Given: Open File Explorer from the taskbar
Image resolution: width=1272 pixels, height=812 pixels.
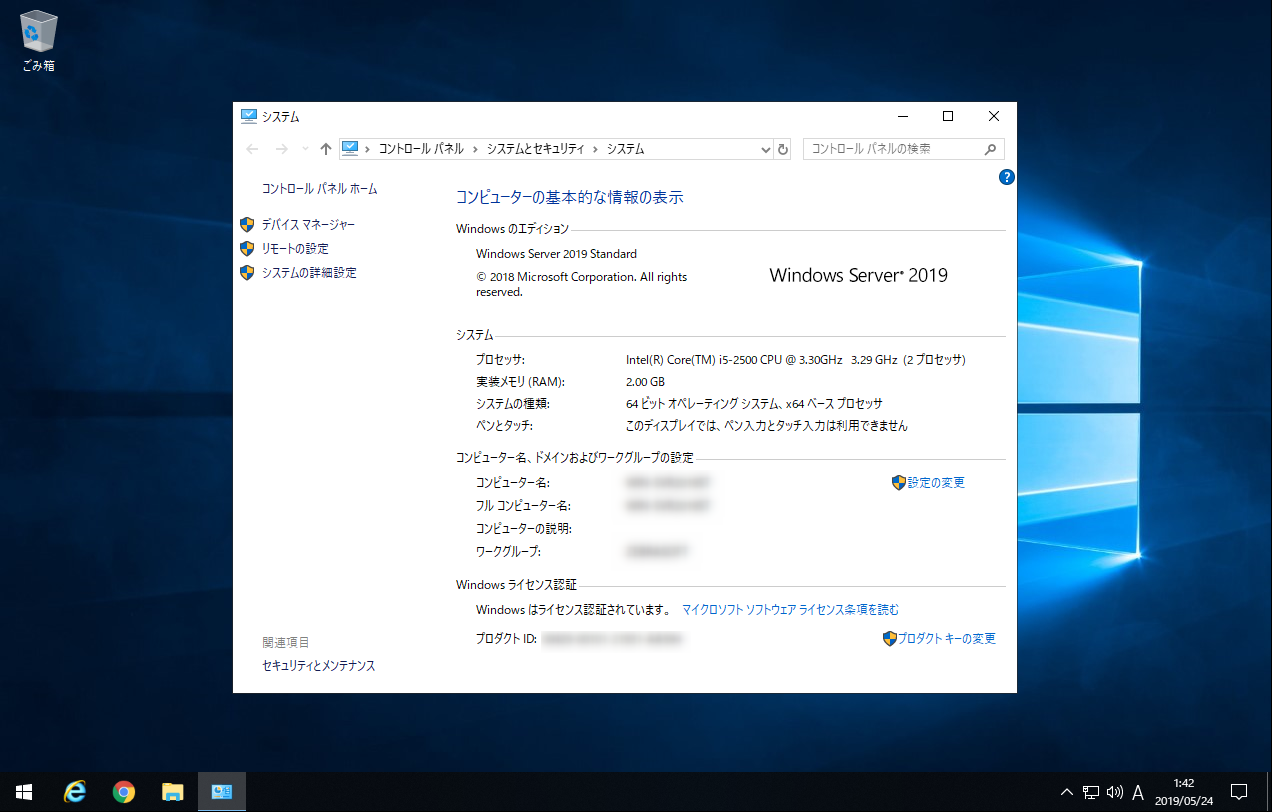Looking at the screenshot, I should (173, 792).
